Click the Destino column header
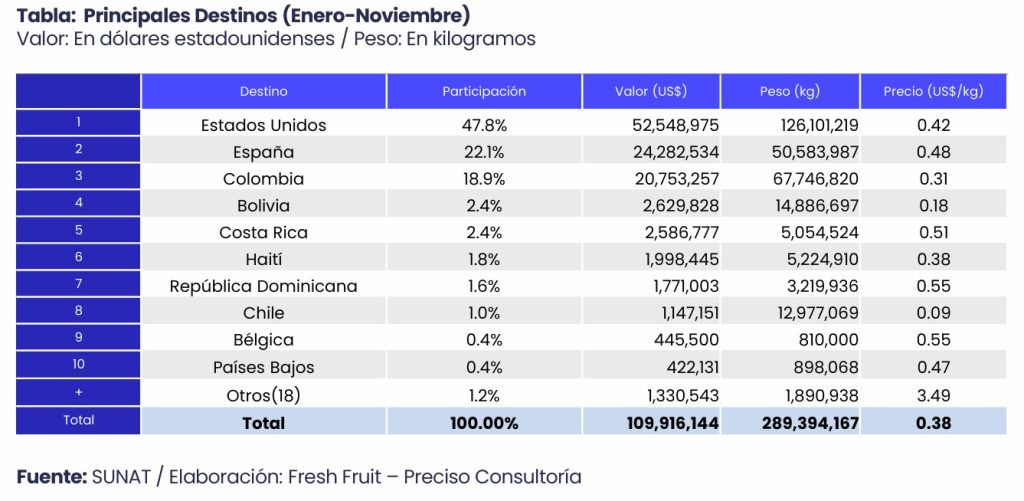The height and width of the screenshot is (501, 1024). pyautogui.click(x=263, y=91)
